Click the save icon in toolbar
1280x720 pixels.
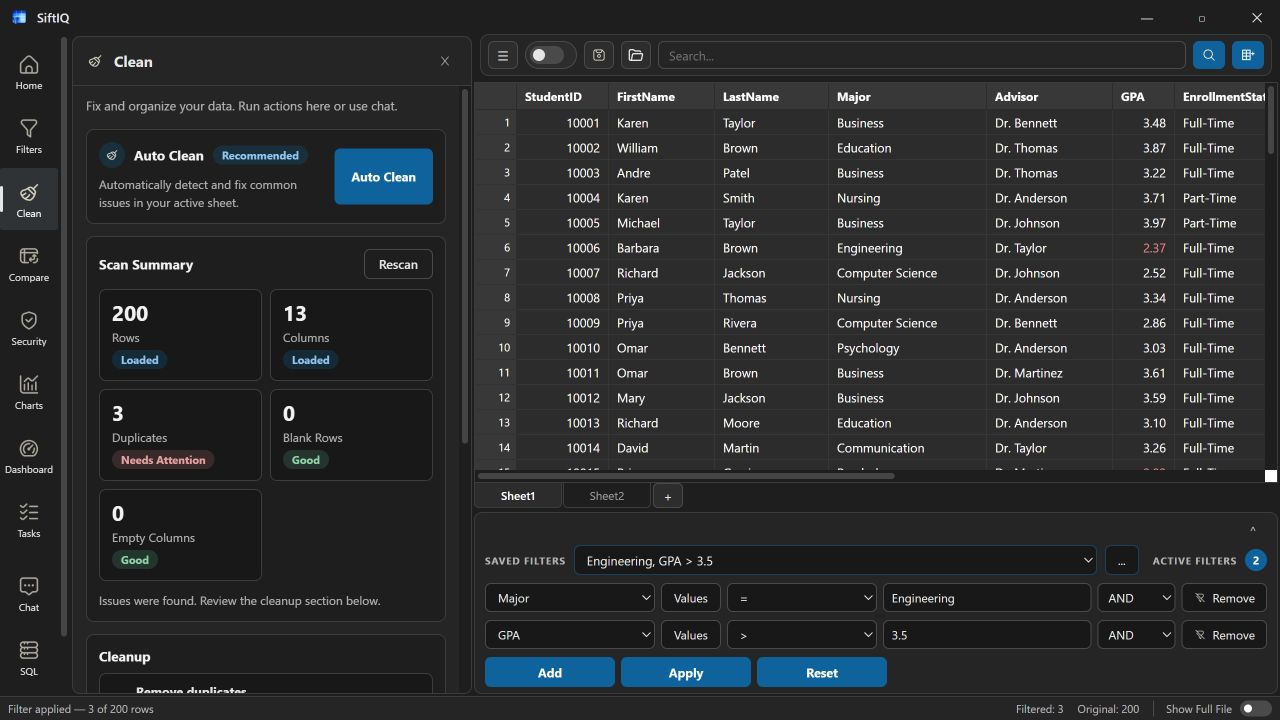599,55
